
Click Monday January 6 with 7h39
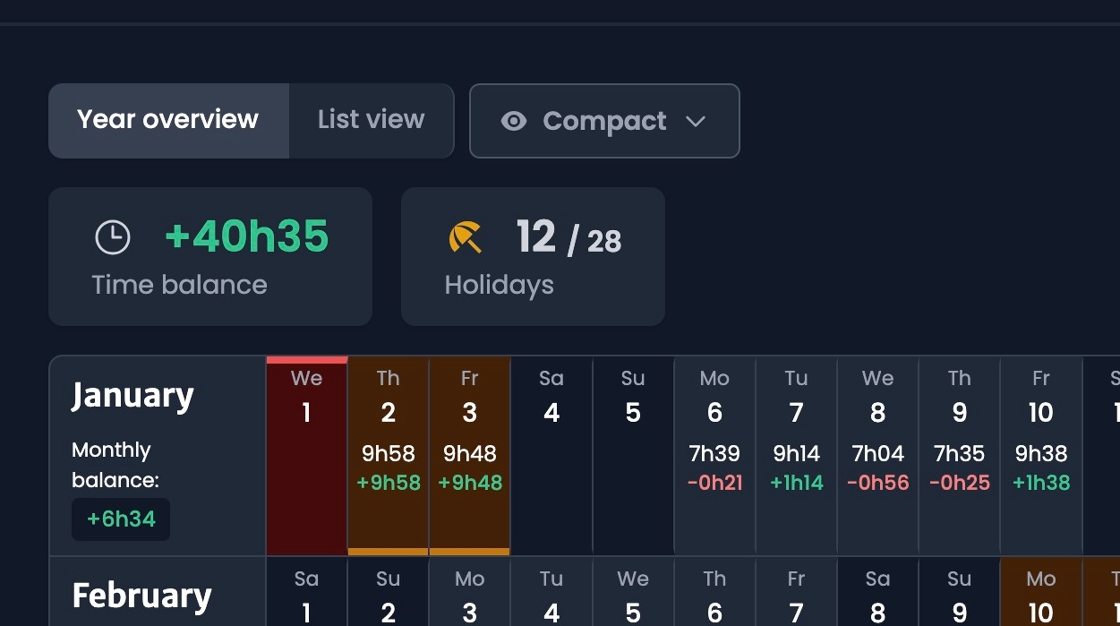[715, 455]
